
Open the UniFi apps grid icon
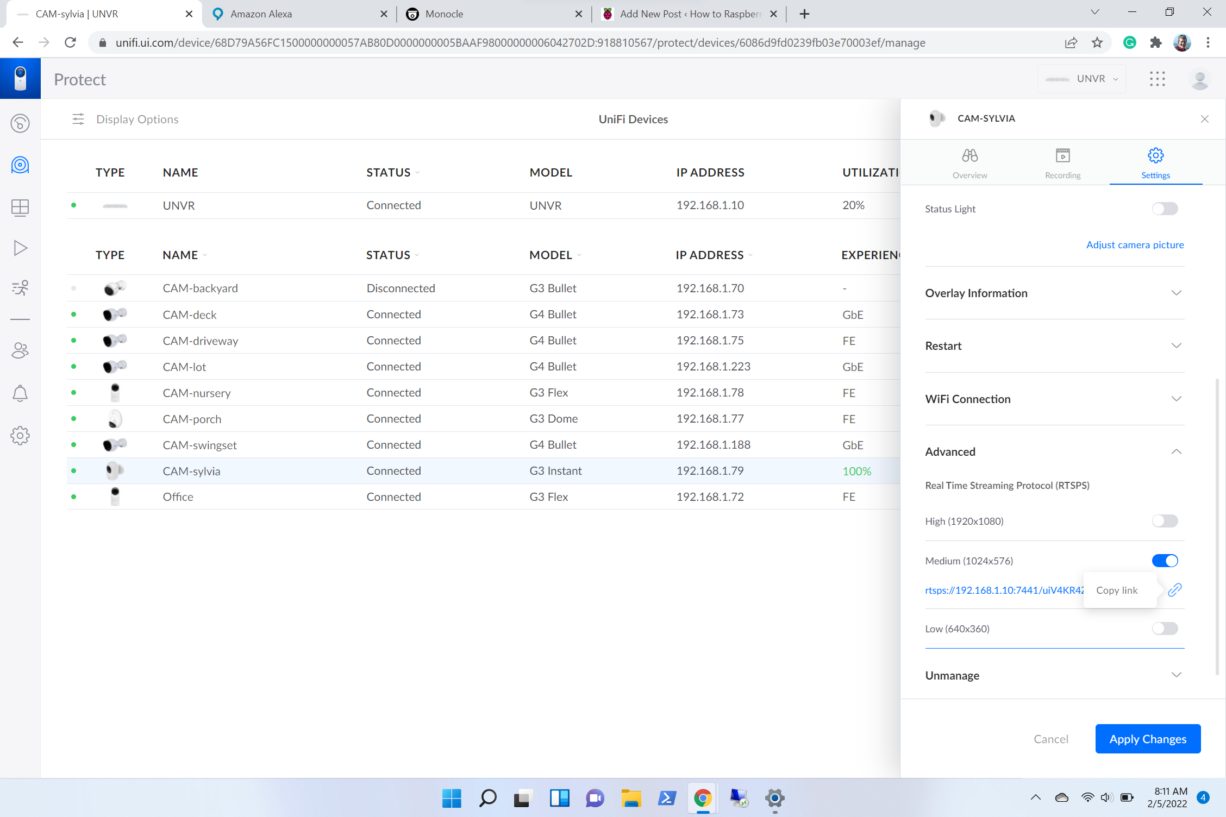tap(1157, 79)
